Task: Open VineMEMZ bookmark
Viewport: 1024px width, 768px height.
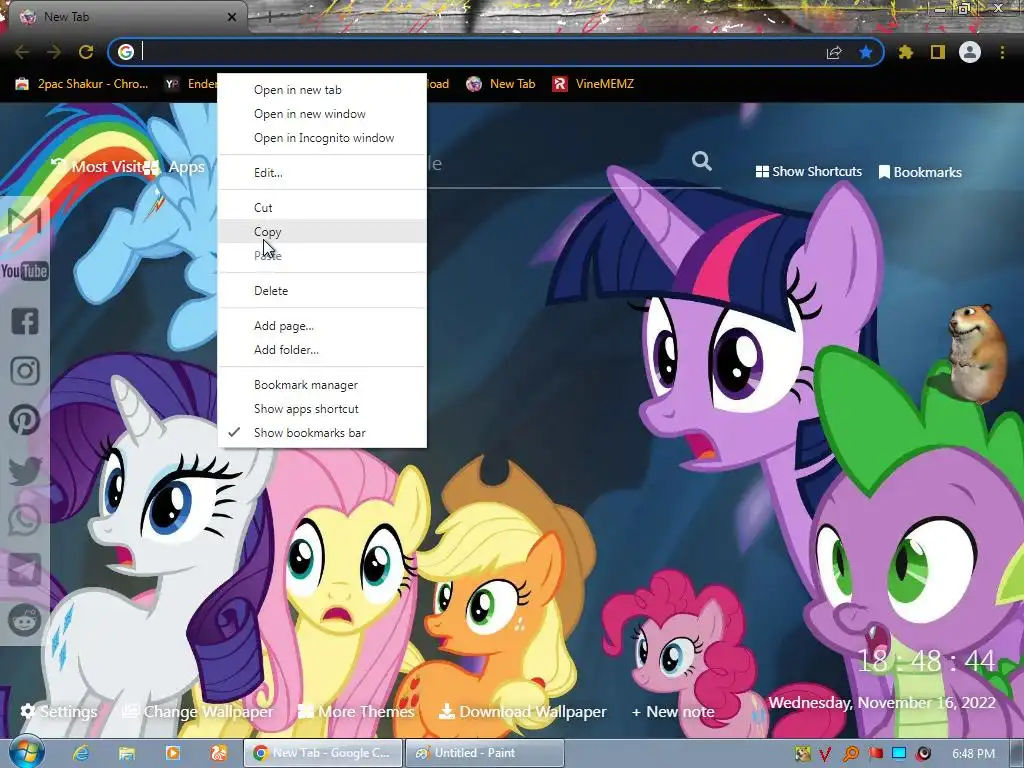Action: tap(593, 84)
